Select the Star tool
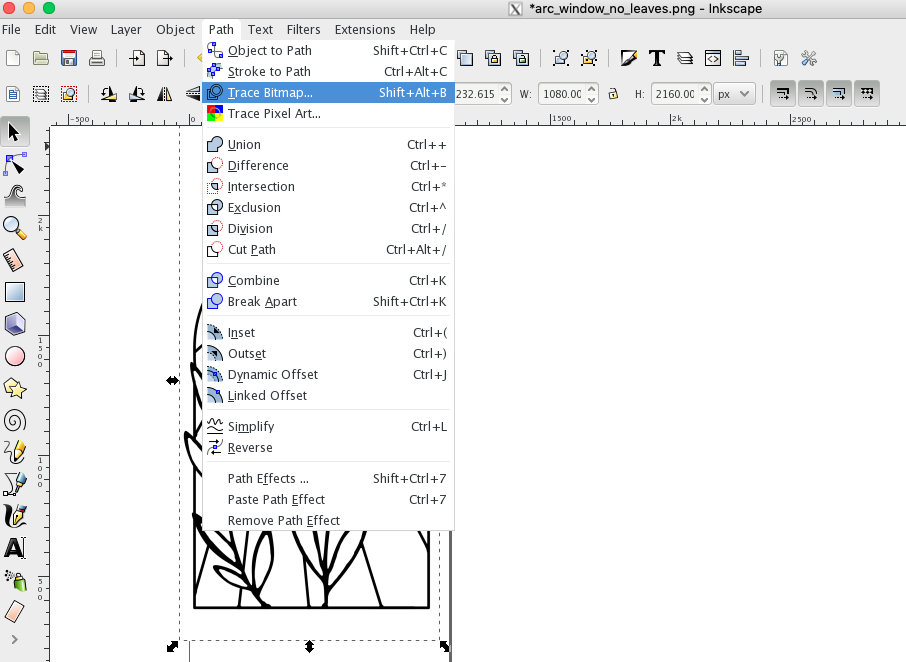 15,388
